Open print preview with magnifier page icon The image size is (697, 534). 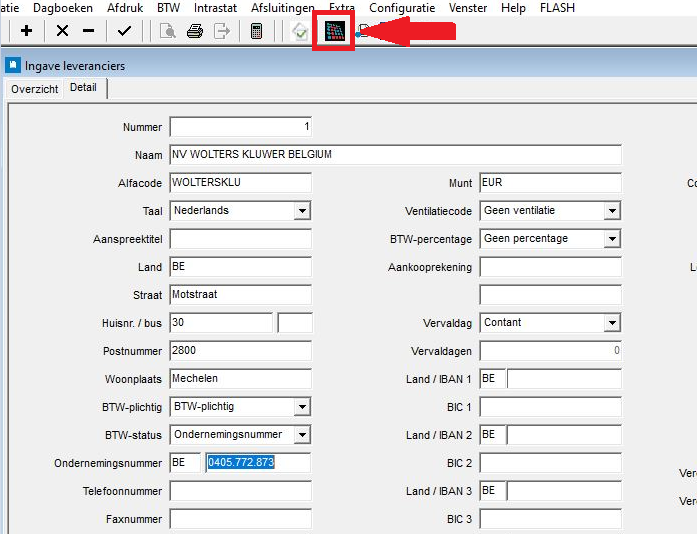169,31
